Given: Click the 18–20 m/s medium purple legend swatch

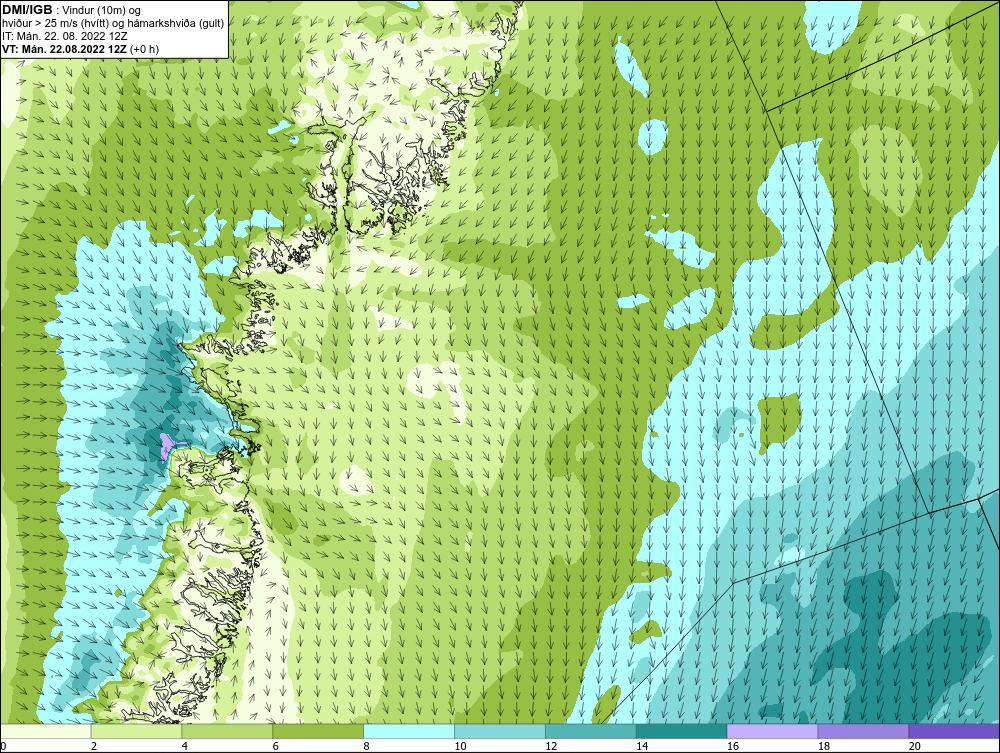Looking at the screenshot, I should coord(864,731).
